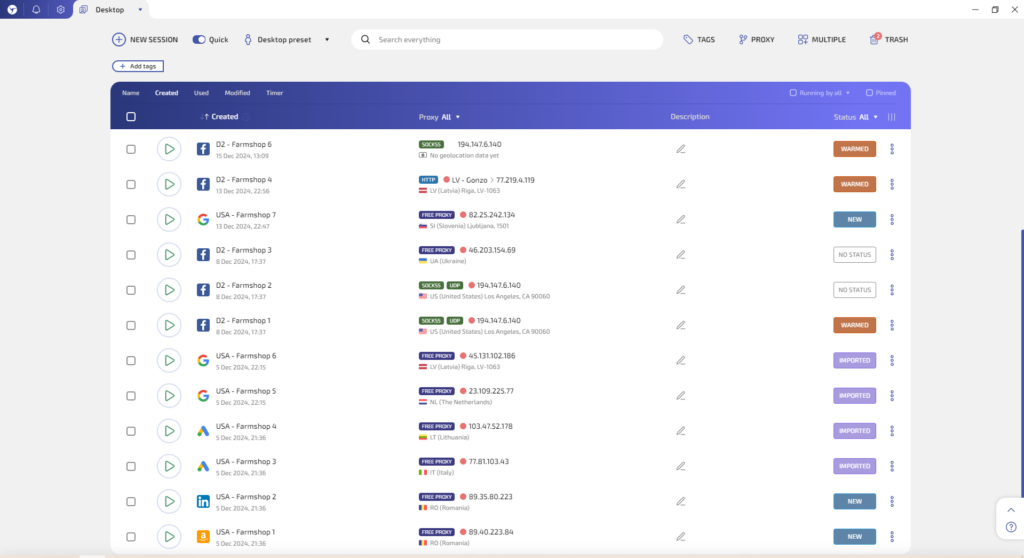The height and width of the screenshot is (558, 1024).
Task: Expand the Desktop preset dropdown
Action: [x=327, y=40]
